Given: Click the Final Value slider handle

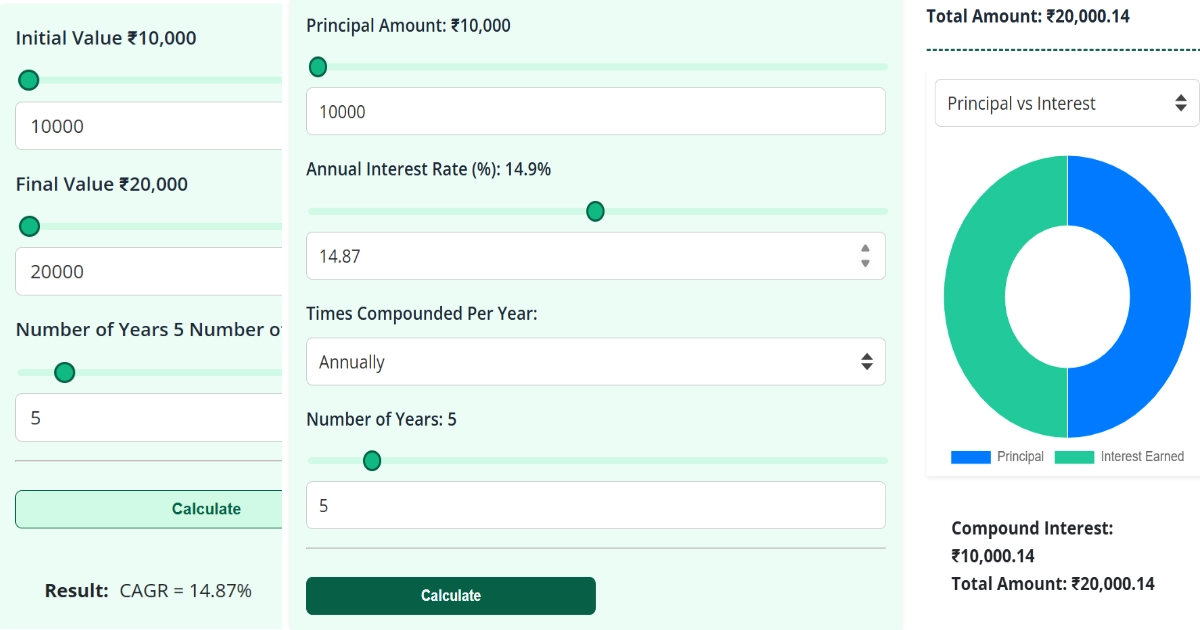Looking at the screenshot, I should (29, 226).
